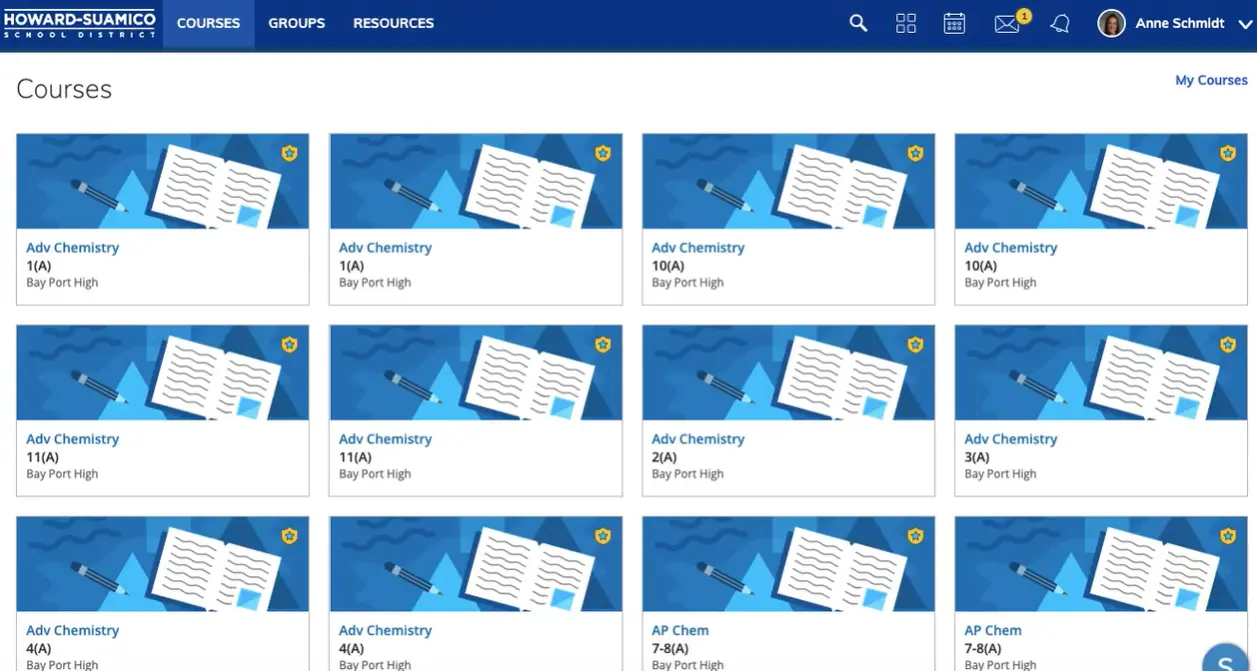1257x671 pixels.
Task: Show notifications via the bell icon
Action: point(1060,24)
